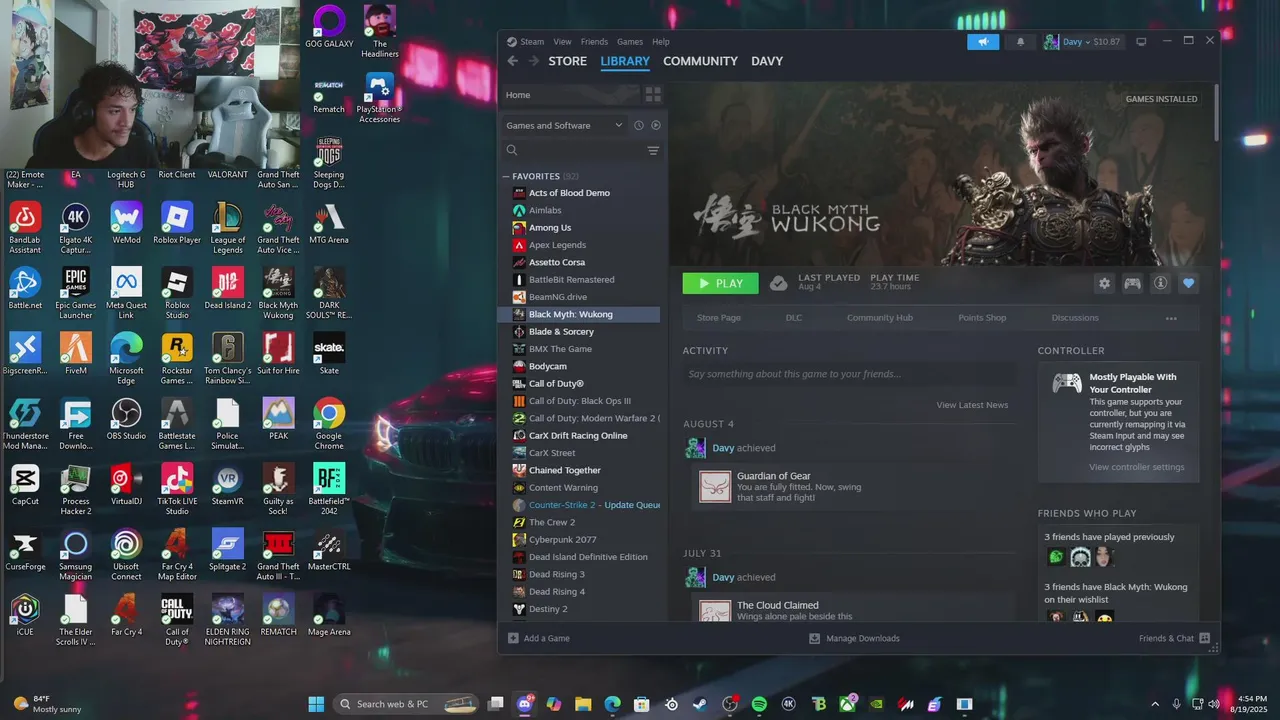
Task: Open Spotify from the taskbar
Action: point(759,704)
